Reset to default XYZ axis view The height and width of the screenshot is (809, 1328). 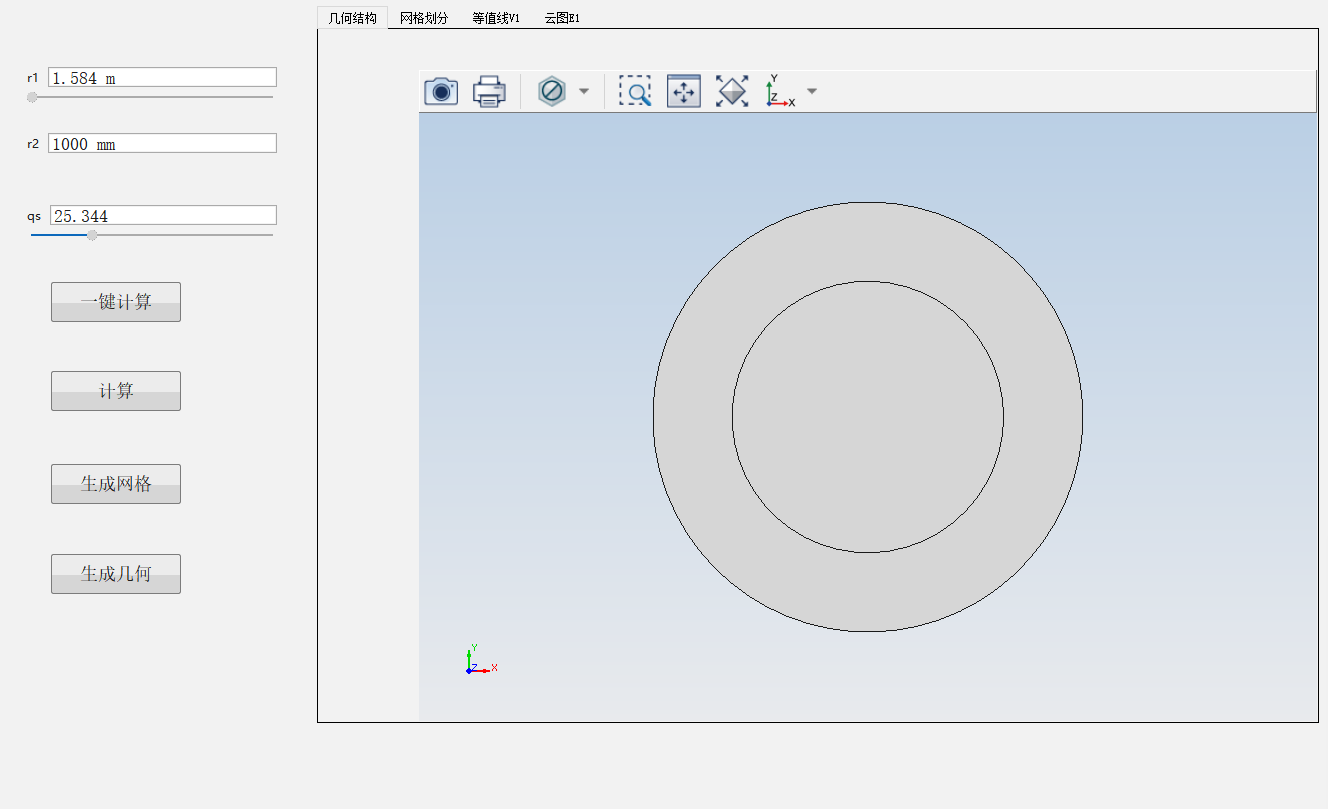tap(780, 91)
